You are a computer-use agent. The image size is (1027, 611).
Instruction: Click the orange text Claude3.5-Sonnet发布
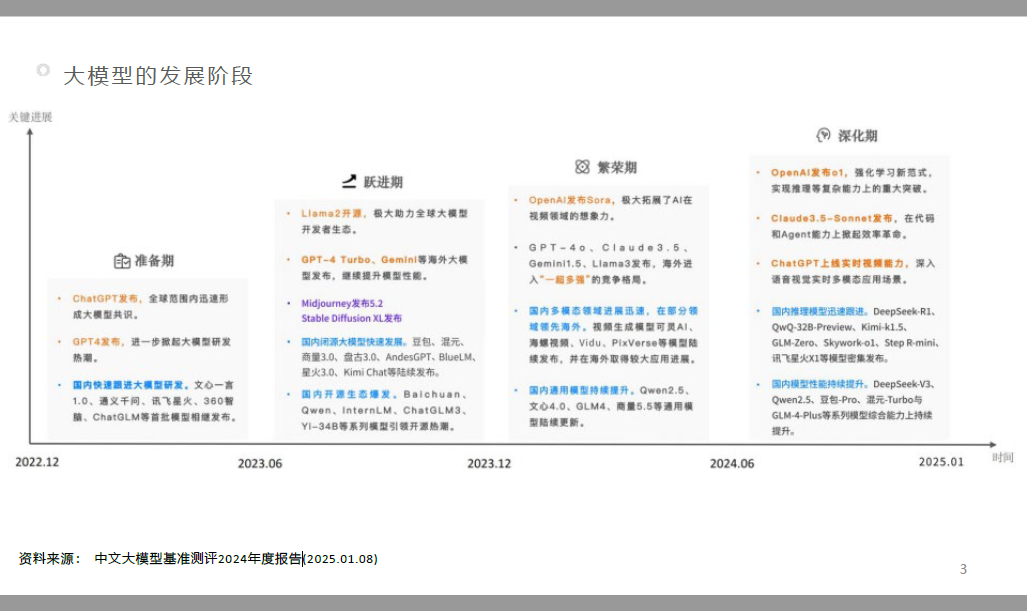click(x=834, y=218)
